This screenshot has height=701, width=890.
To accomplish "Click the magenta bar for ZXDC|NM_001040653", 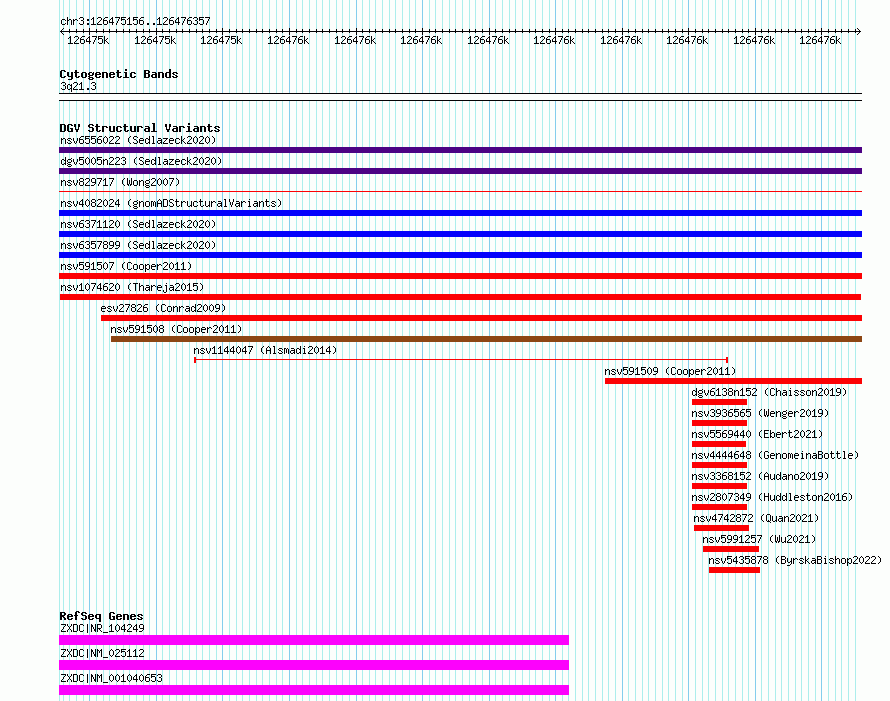I will [x=314, y=690].
